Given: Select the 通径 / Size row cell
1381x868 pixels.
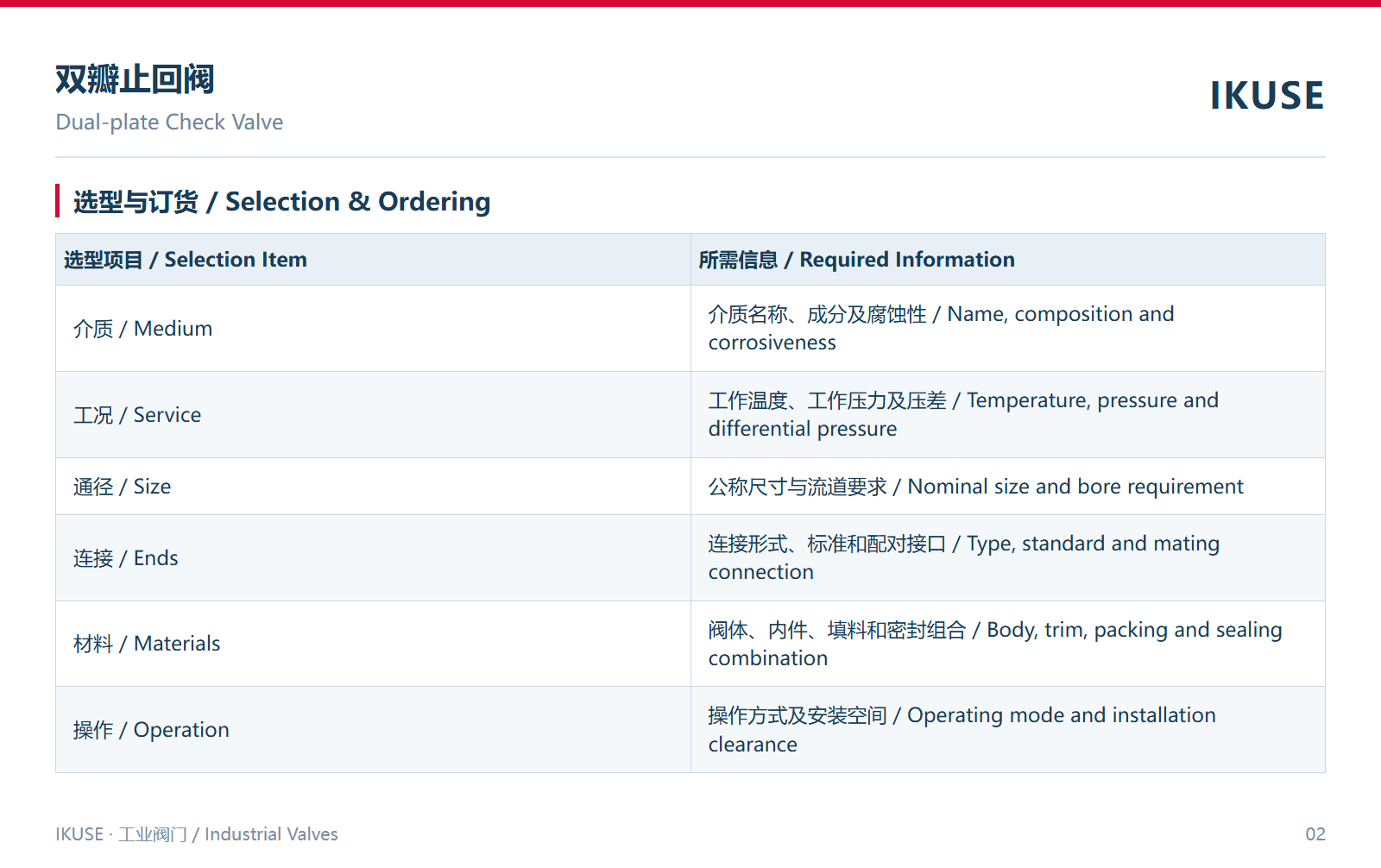Looking at the screenshot, I should point(373,487).
